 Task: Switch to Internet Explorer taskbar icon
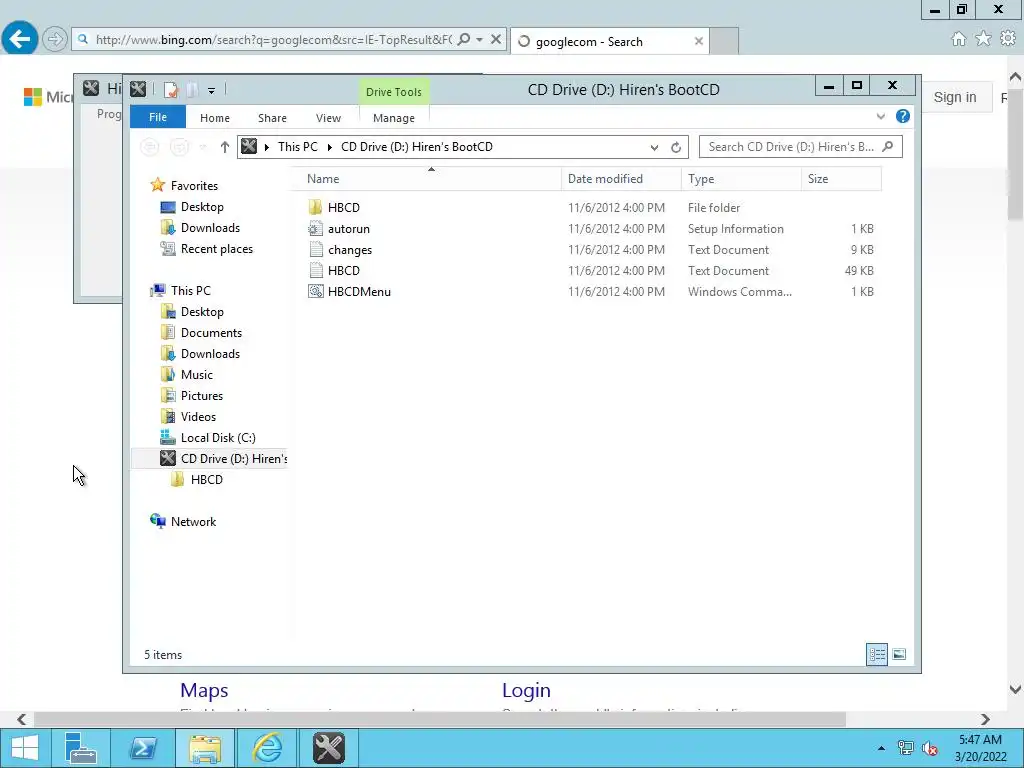pyautogui.click(x=267, y=748)
